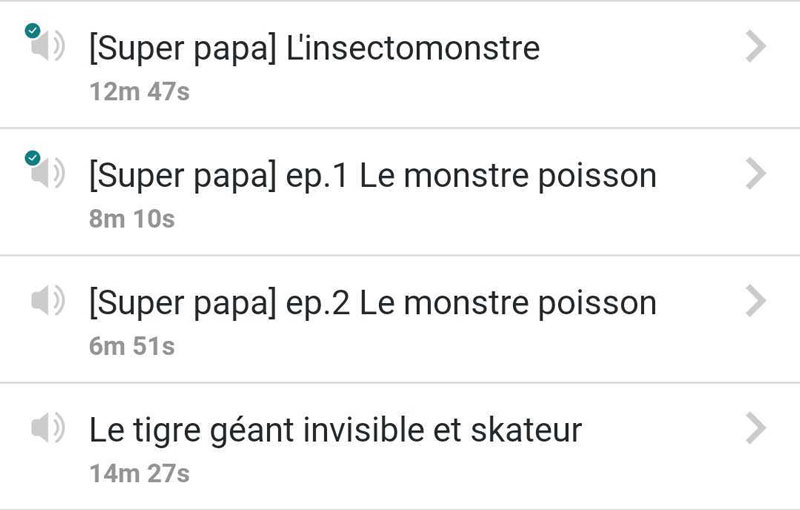Tap speaker icon for L'insectomonstre recording
This screenshot has height=510, width=800.
coord(48,46)
